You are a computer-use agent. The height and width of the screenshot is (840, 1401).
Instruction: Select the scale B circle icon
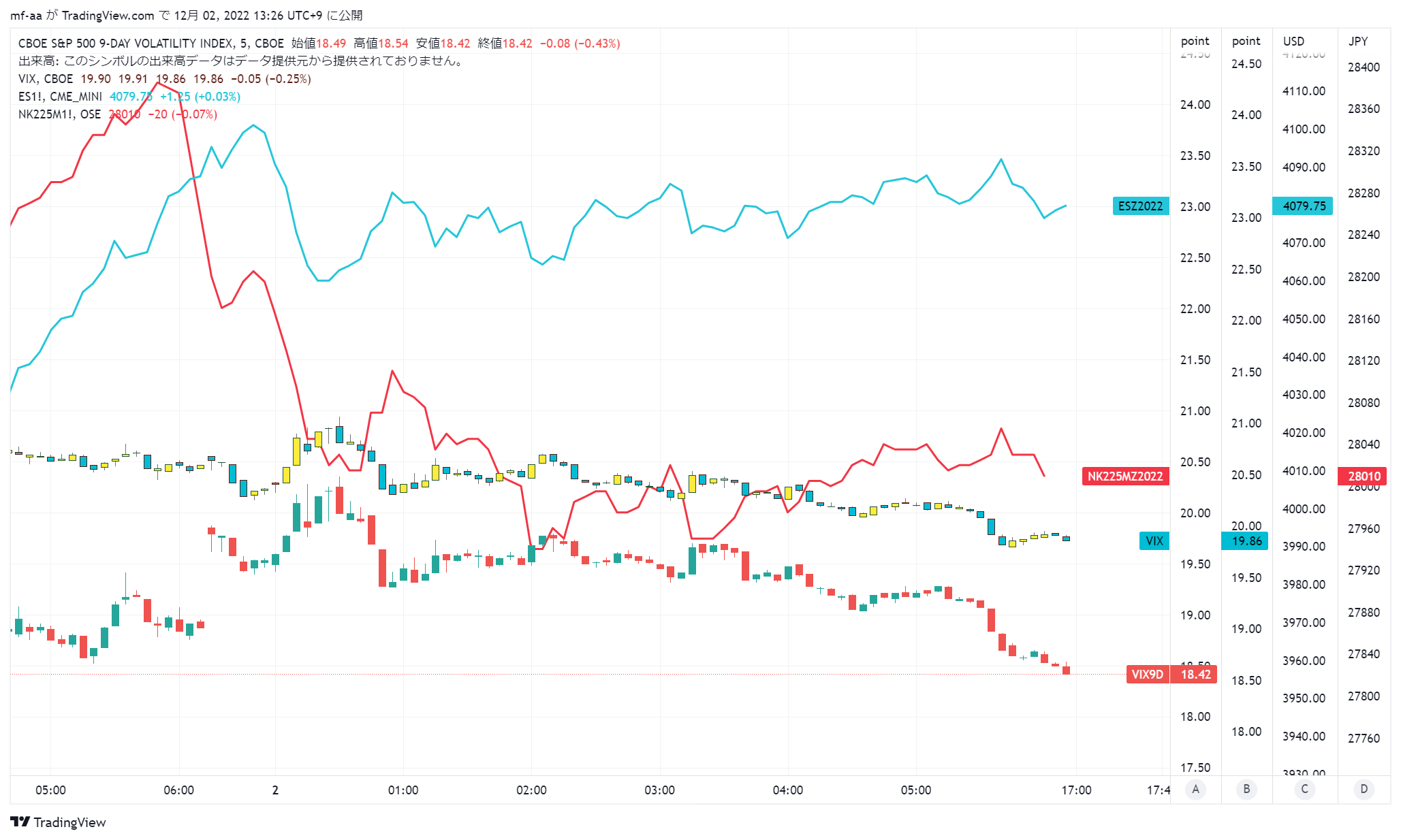[1246, 789]
